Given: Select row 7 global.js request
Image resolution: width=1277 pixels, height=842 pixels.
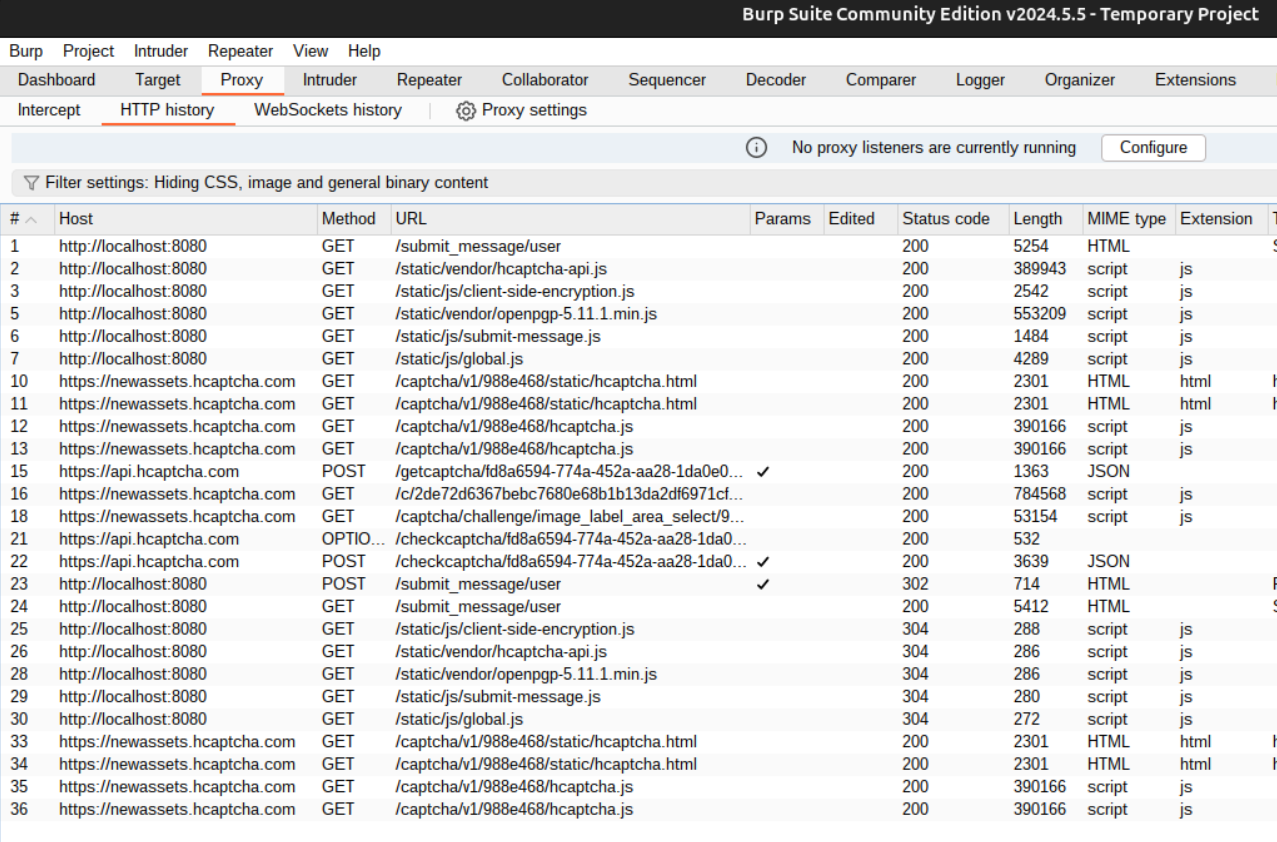Looking at the screenshot, I should tap(638, 359).
